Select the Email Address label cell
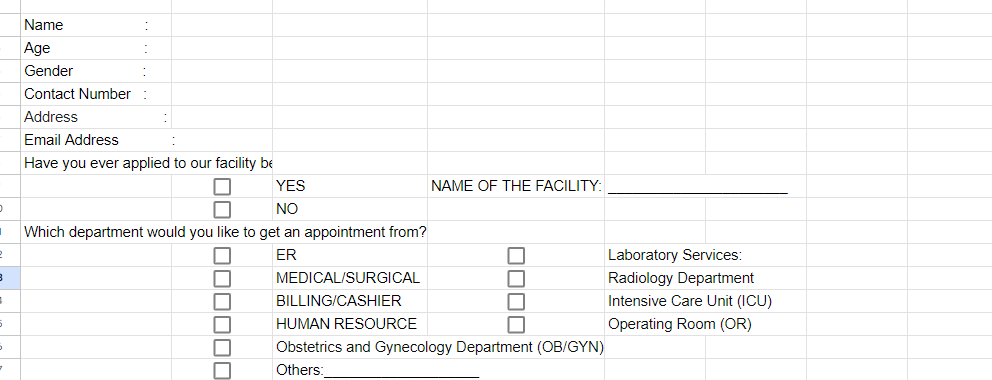The width and height of the screenshot is (992, 380). click(96, 140)
